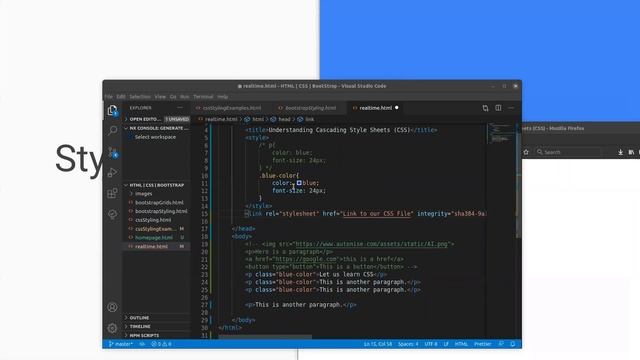The height and width of the screenshot is (360, 640).
Task: Select the realtime.html editor tab
Action: pos(376,108)
